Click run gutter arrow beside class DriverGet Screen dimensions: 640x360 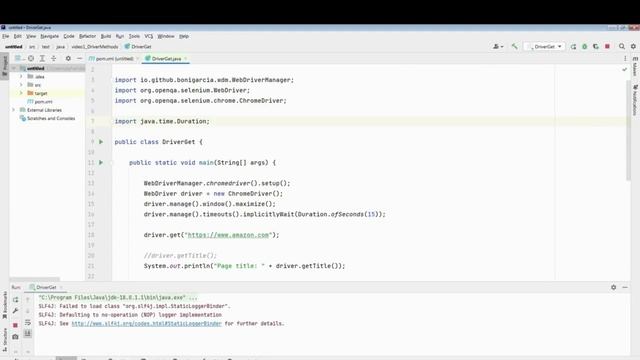coord(101,142)
